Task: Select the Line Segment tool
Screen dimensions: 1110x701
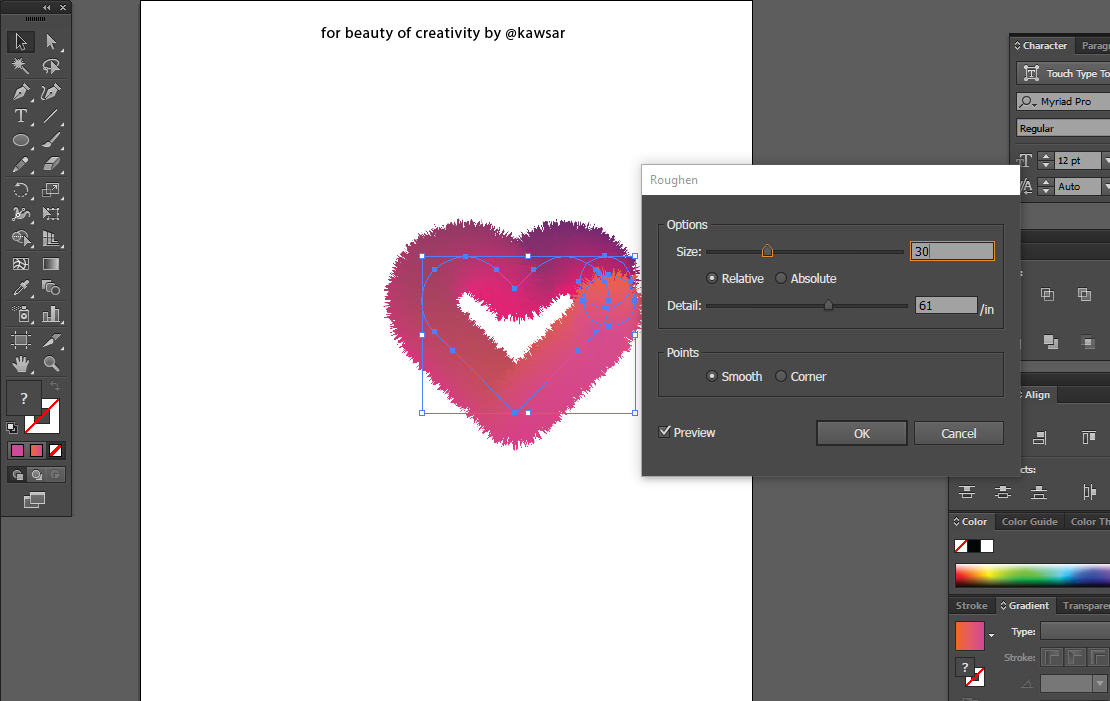Action: [51, 115]
